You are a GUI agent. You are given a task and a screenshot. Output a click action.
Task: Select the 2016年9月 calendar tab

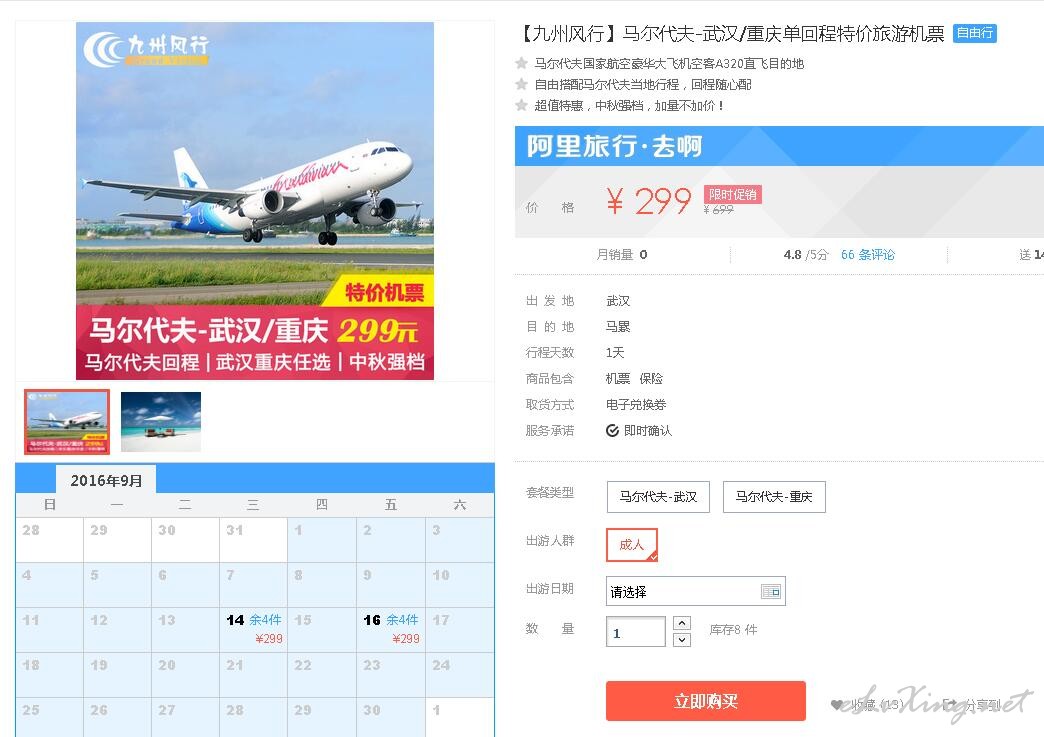(106, 480)
